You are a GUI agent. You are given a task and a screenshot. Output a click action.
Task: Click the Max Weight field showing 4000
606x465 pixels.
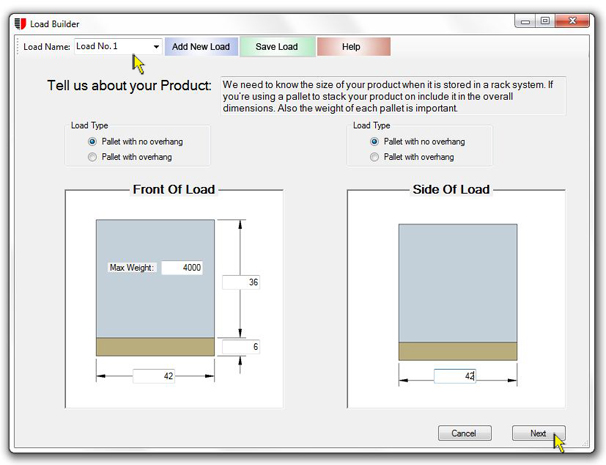[182, 267]
